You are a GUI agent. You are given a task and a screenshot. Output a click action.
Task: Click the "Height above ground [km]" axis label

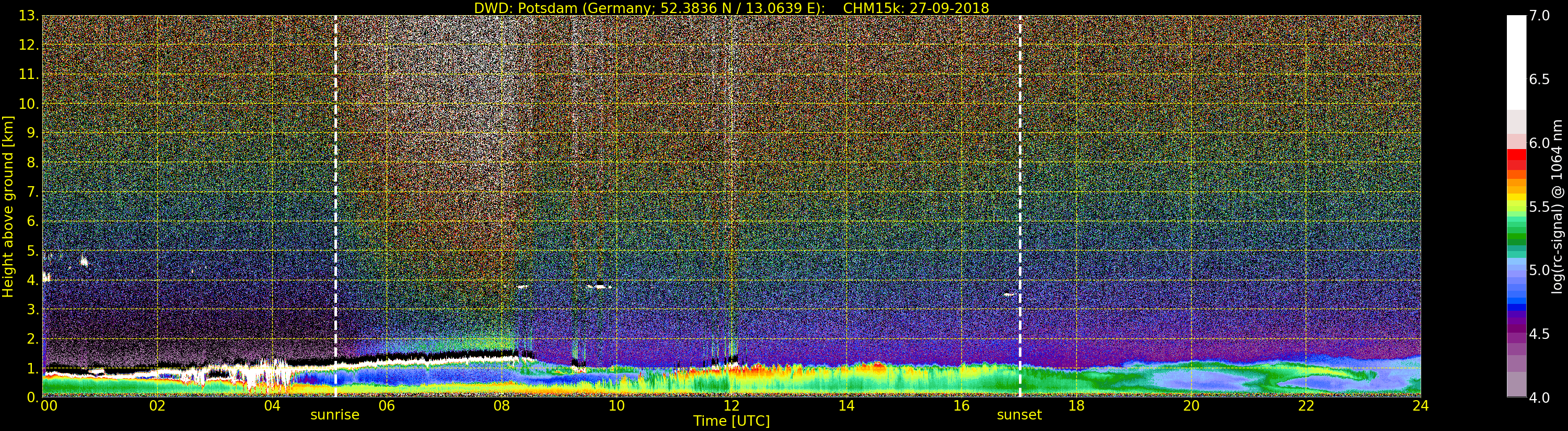click(8, 207)
